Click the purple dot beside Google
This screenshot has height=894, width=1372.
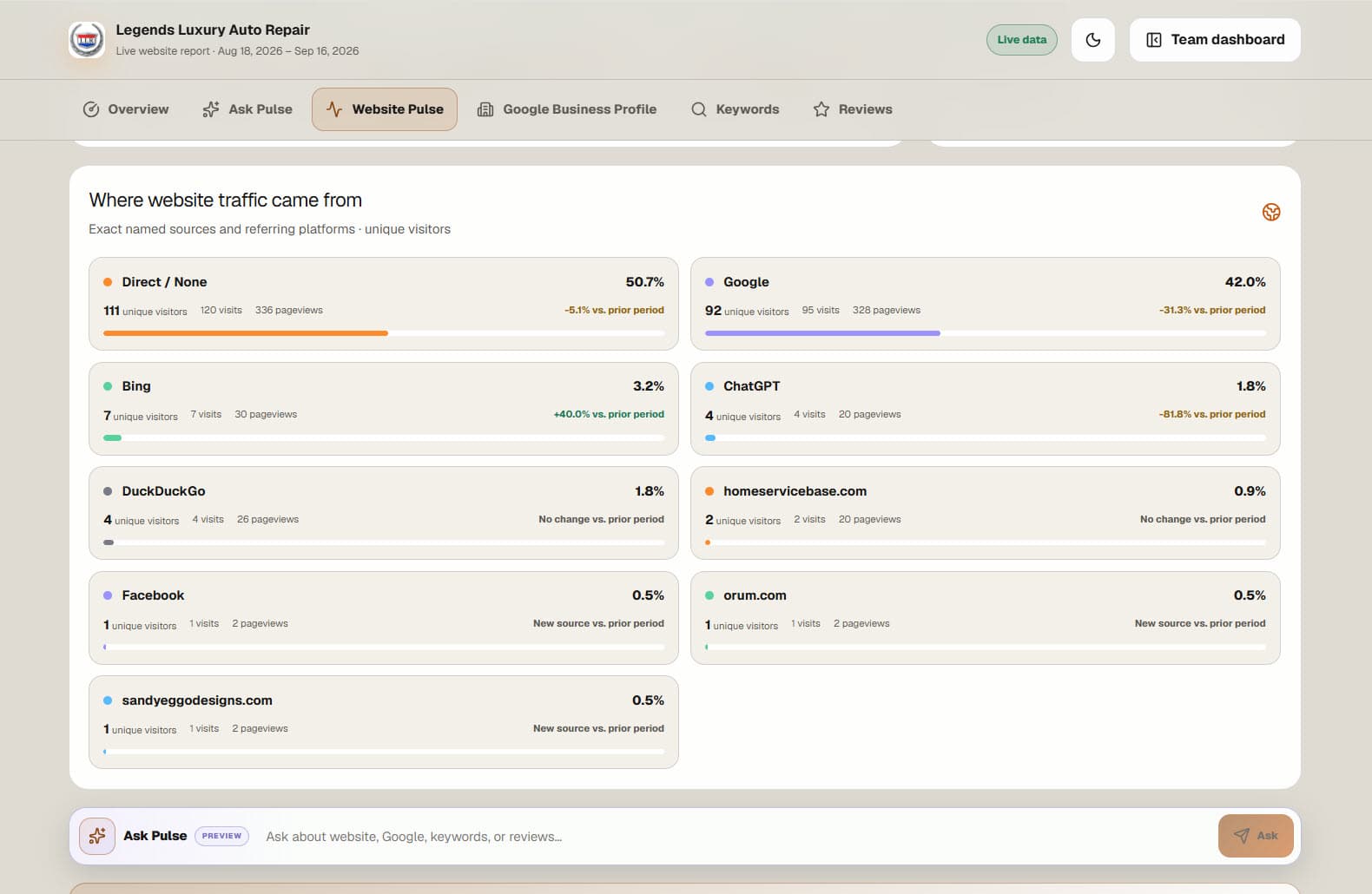[709, 282]
